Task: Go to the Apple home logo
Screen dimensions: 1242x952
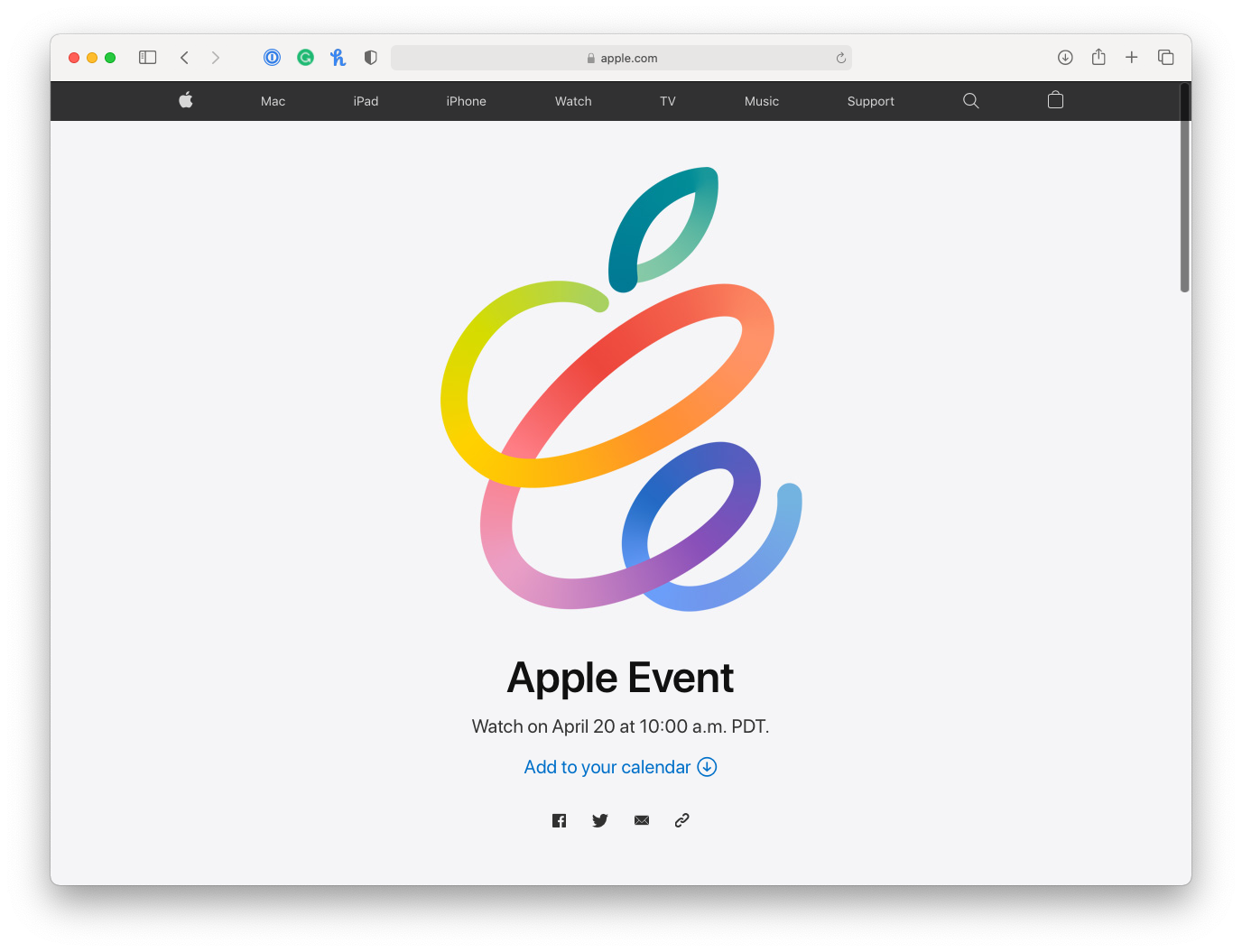Action: coord(186,100)
